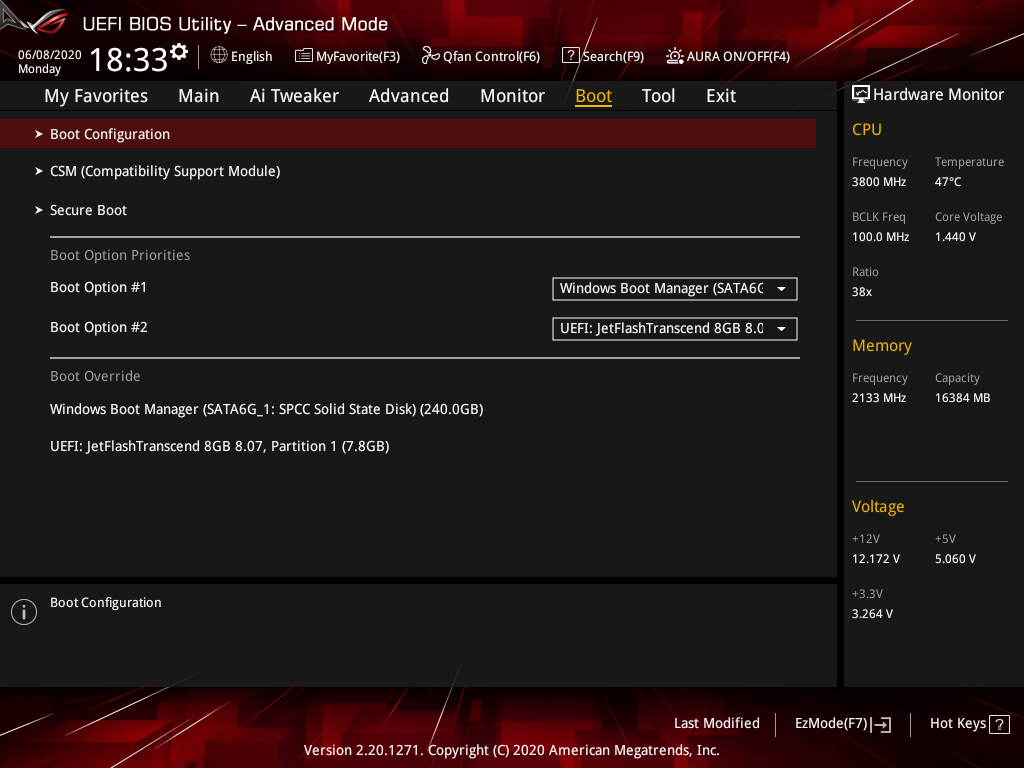The width and height of the screenshot is (1024, 768).
Task: Click the info icon in help panel
Action: [24, 612]
